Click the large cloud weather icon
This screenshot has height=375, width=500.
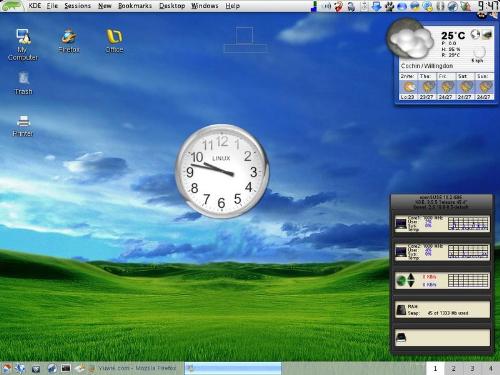(411, 39)
